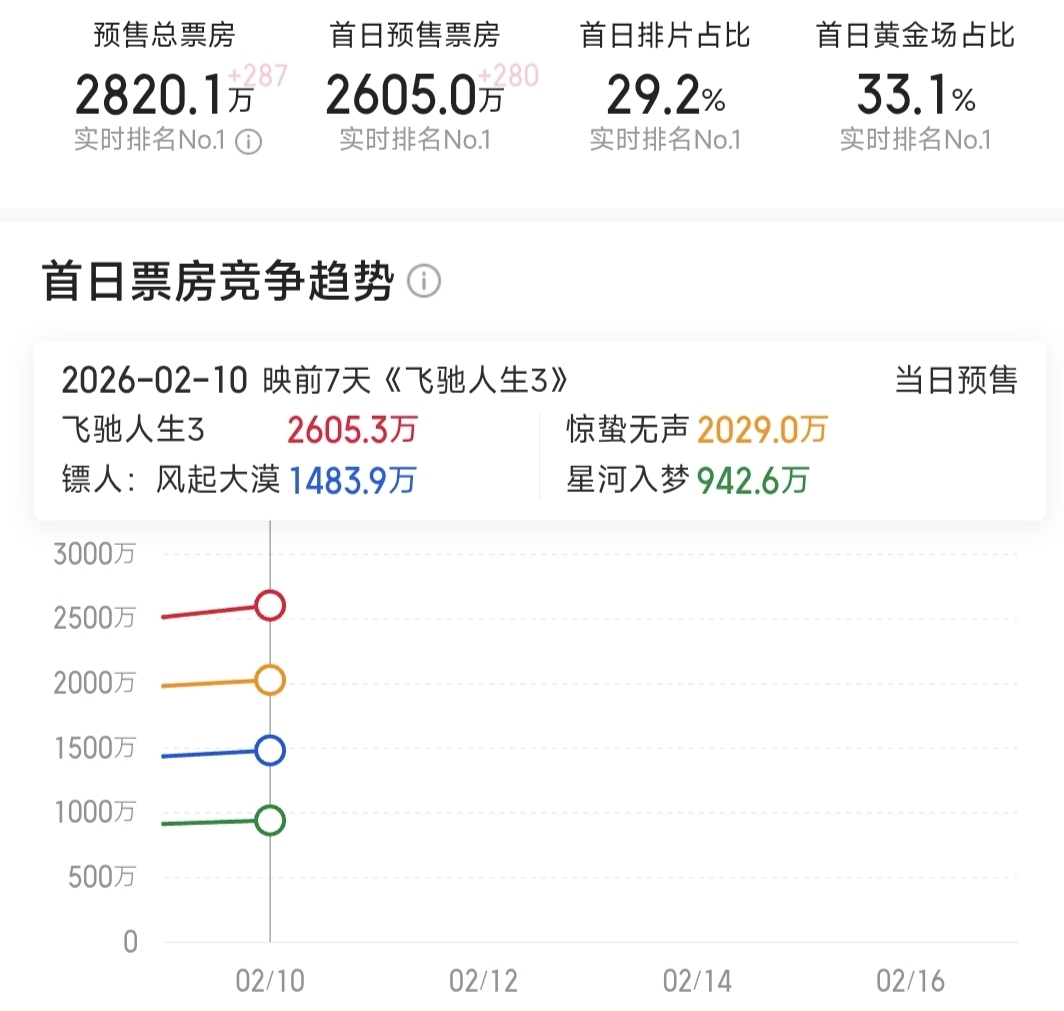Click the 首日黄金场占比 label
This screenshot has width=1064, height=1011.
[915, 35]
